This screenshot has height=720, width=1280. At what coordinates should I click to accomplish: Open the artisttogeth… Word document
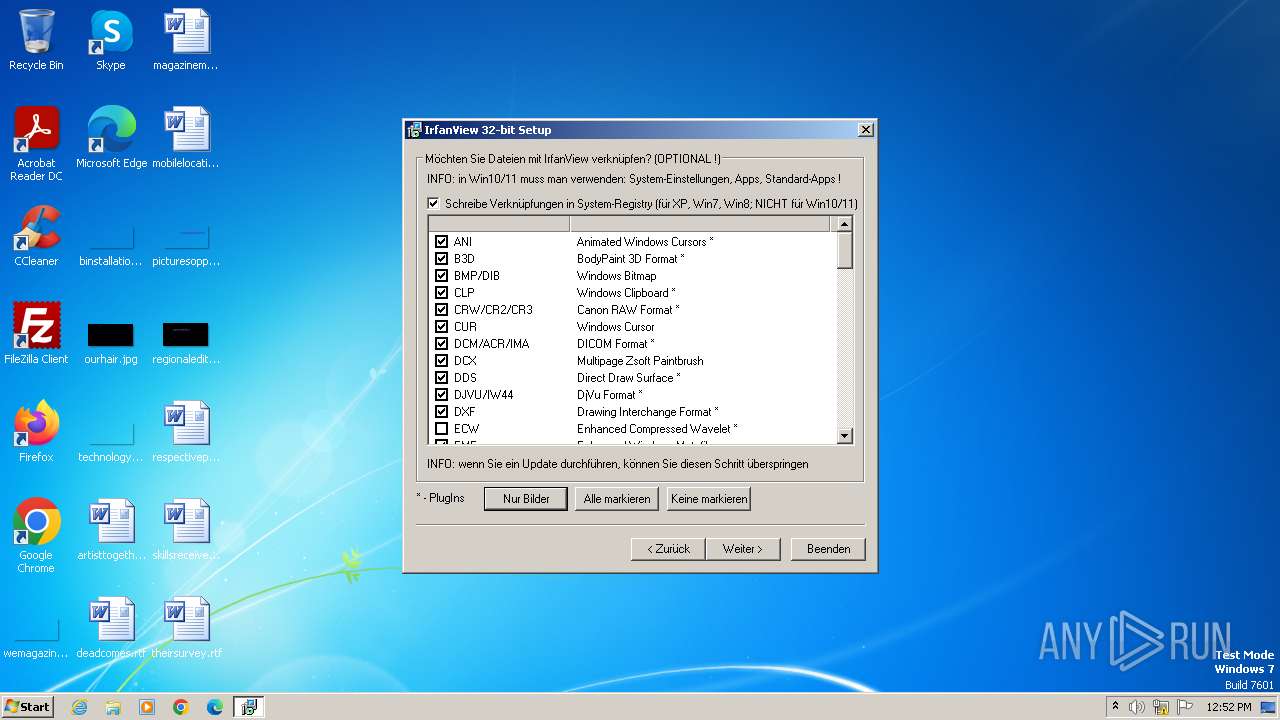111,529
